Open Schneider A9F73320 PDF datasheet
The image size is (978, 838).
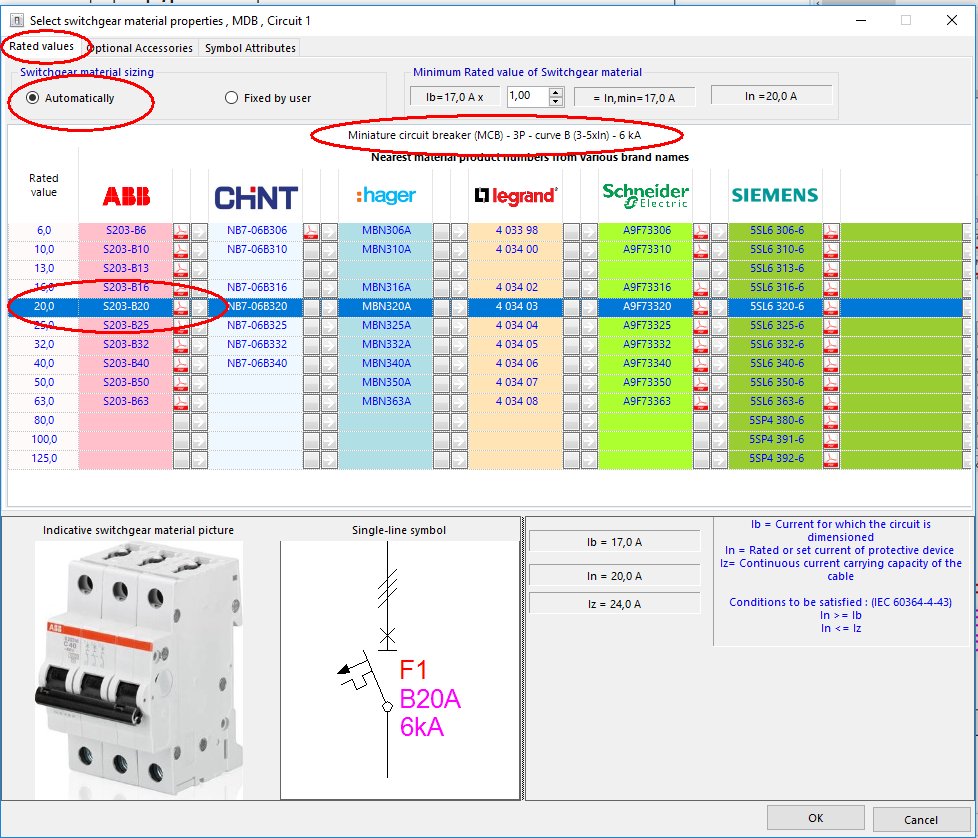pos(700,307)
